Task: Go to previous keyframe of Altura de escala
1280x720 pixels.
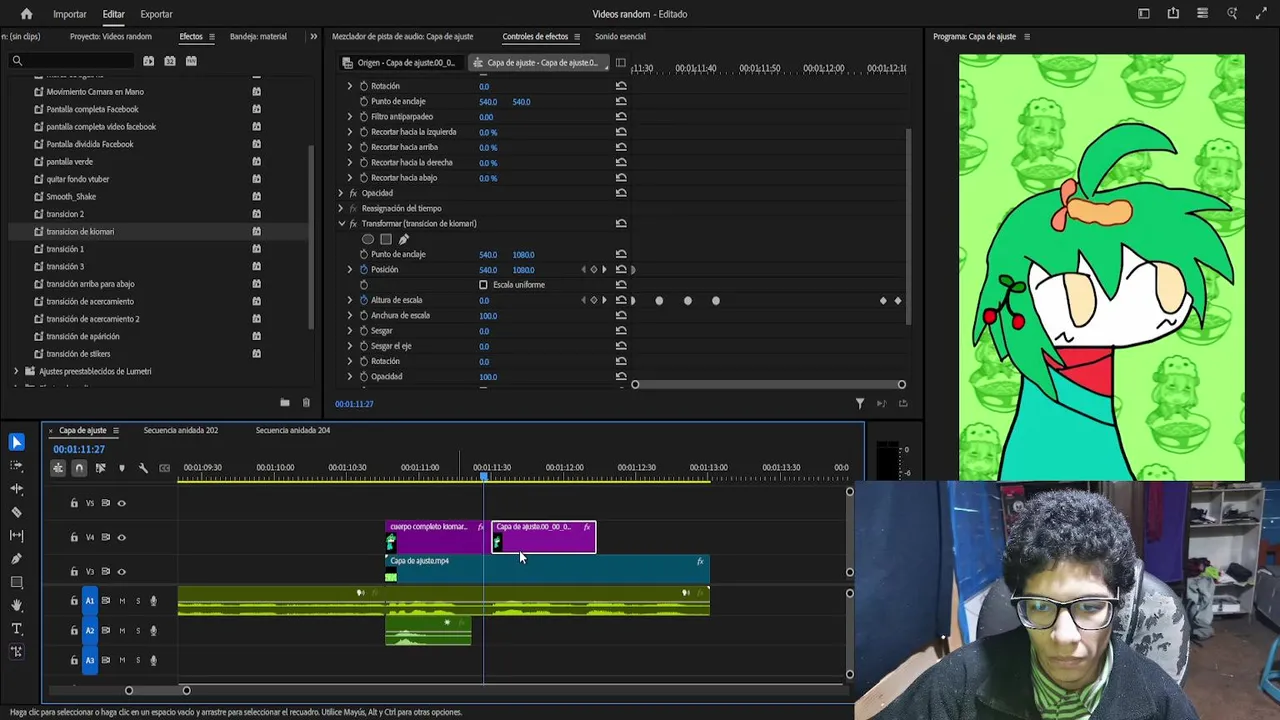Action: (x=584, y=300)
